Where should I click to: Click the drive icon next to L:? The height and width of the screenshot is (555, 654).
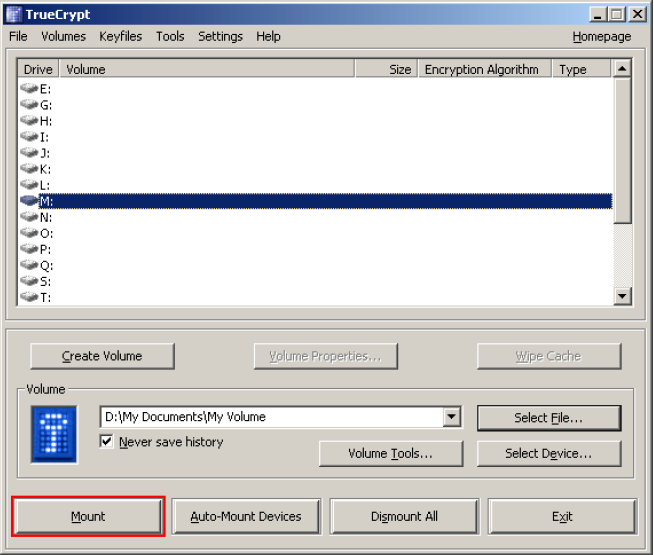point(29,184)
